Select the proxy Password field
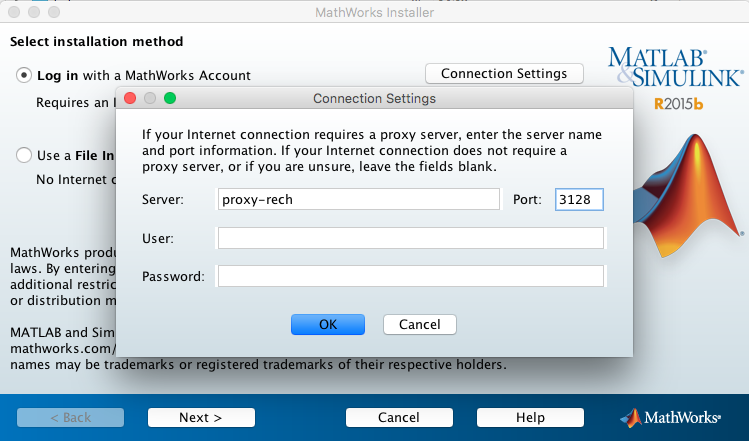The height and width of the screenshot is (441, 749). point(410,276)
